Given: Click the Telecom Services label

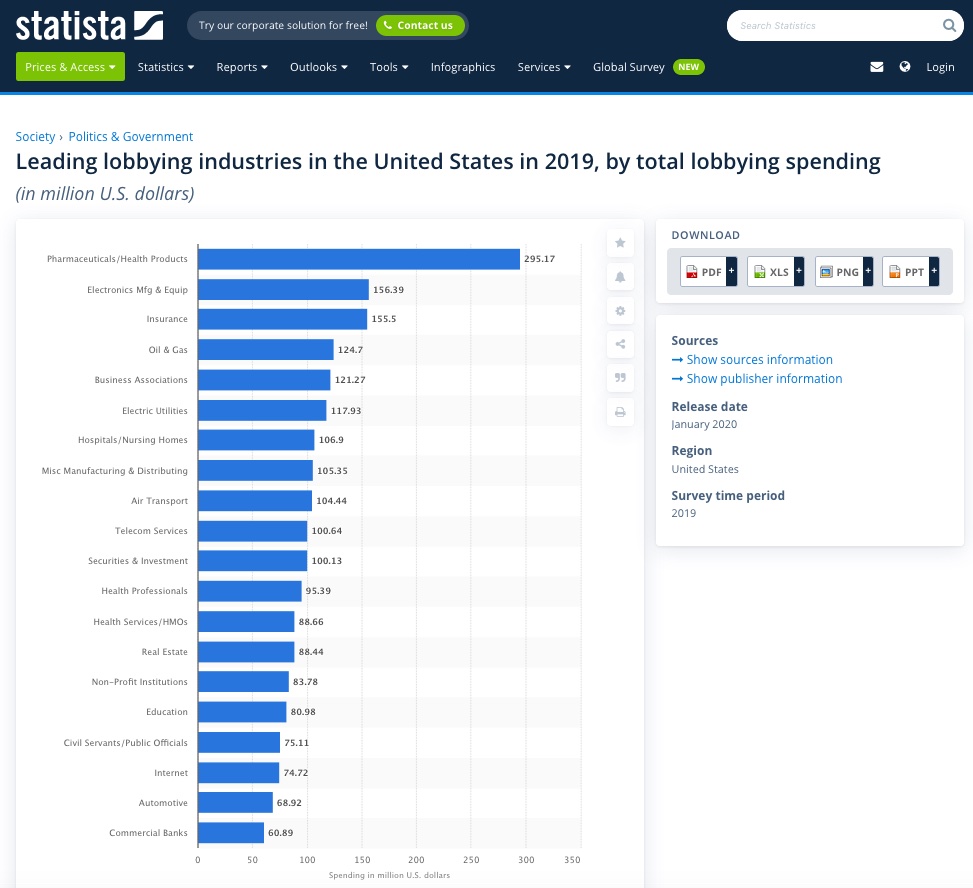Looking at the screenshot, I should click(151, 531).
